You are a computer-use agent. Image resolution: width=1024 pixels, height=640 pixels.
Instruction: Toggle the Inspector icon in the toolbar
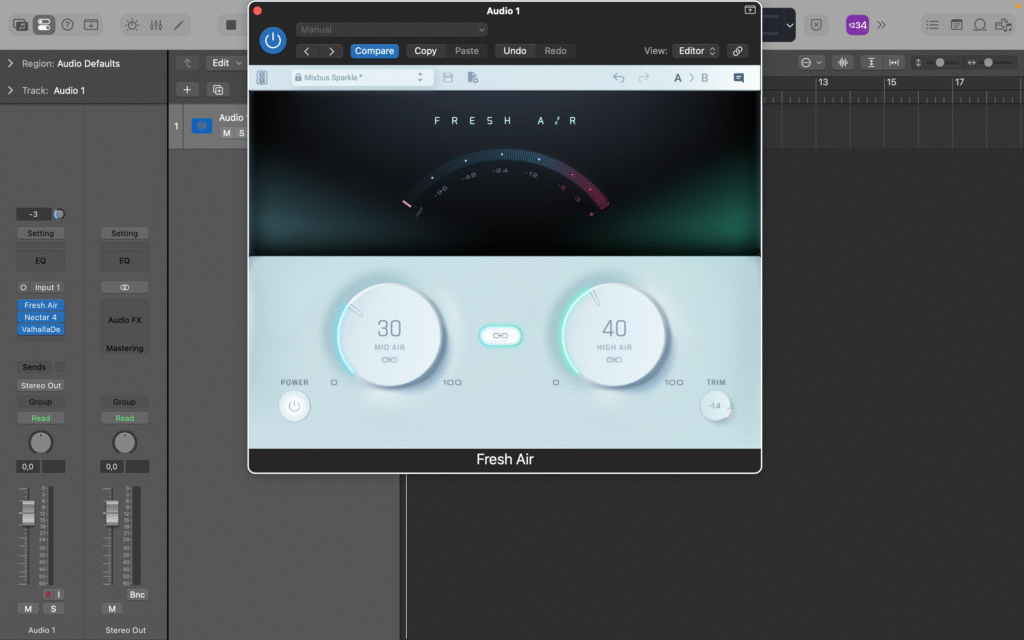(x=46, y=25)
